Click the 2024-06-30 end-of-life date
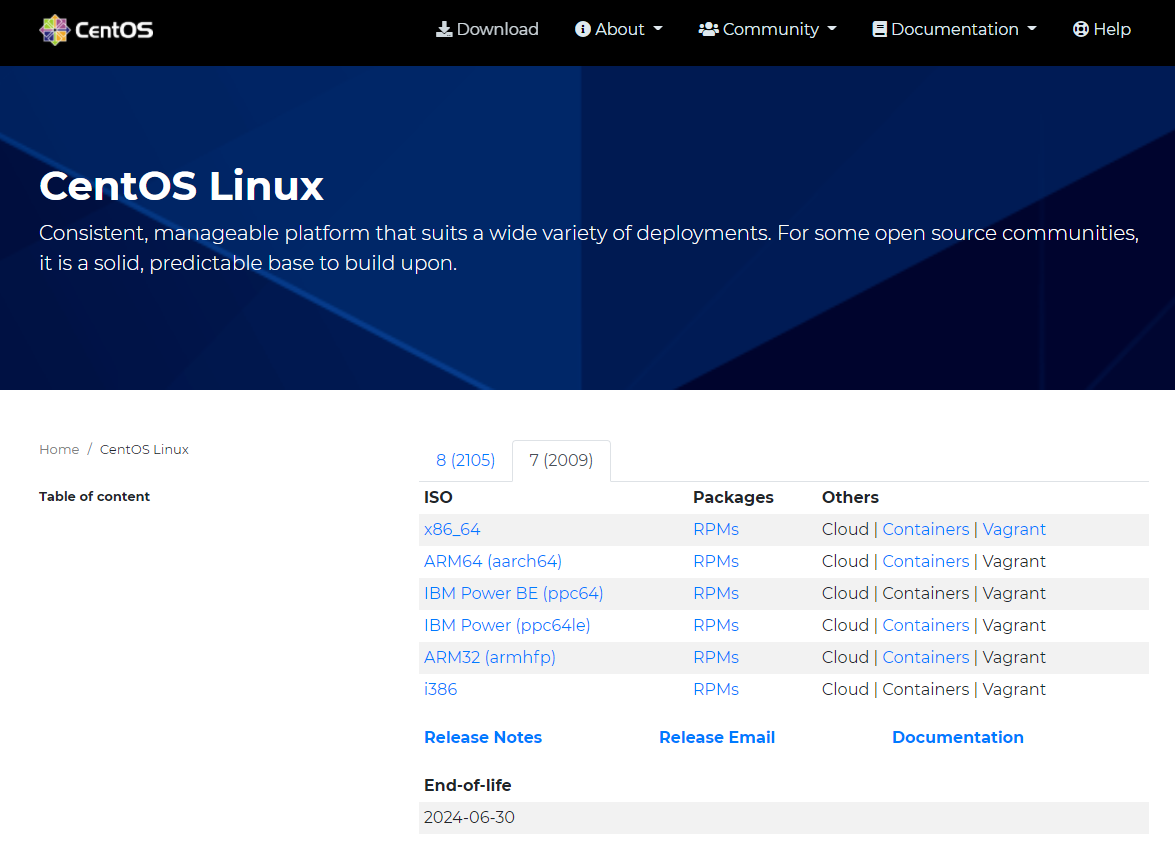Screen dimensions: 1175x858 (469, 818)
